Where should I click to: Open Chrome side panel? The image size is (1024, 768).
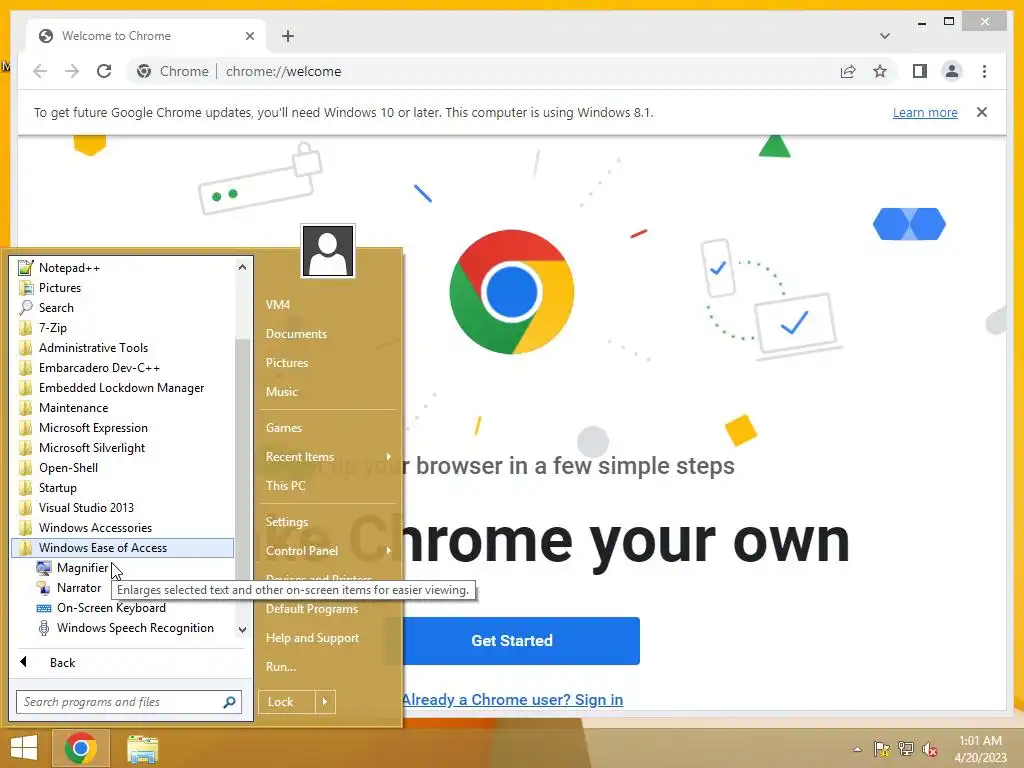pos(920,71)
